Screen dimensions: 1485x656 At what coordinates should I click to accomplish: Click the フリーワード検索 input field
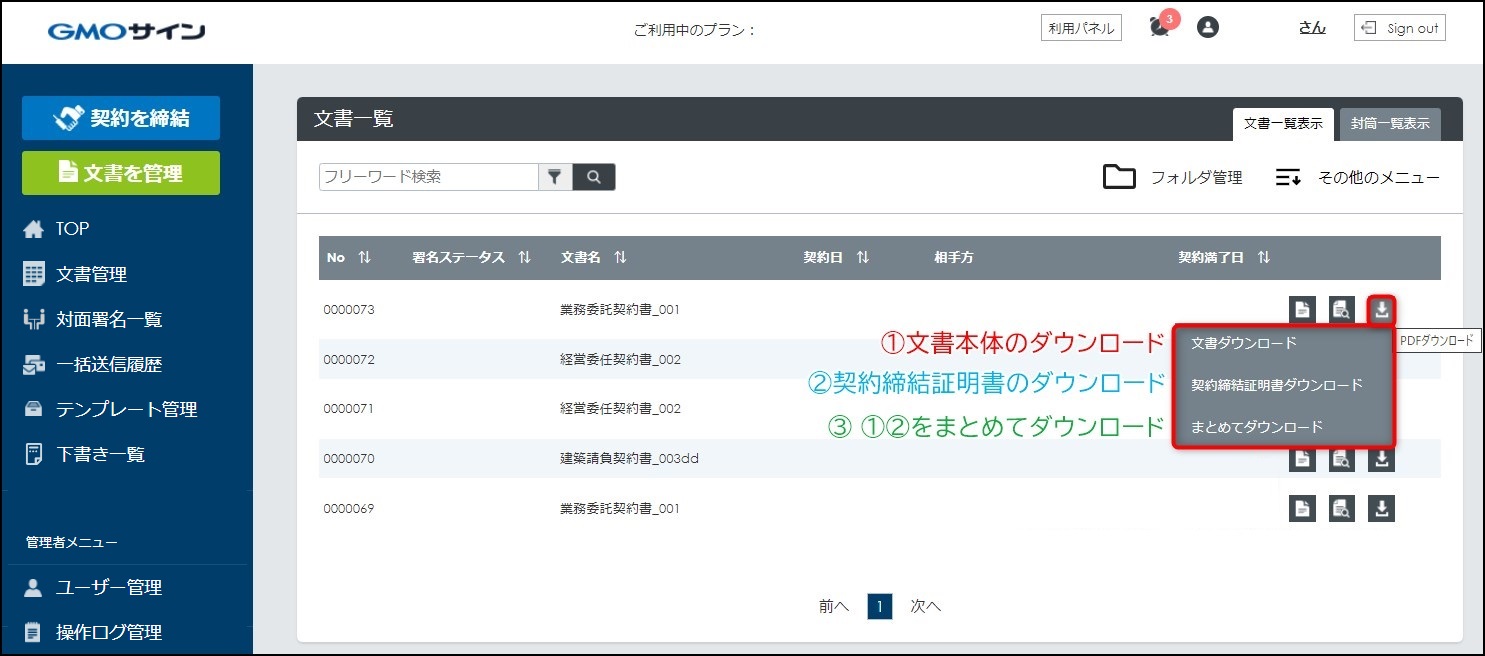[428, 177]
